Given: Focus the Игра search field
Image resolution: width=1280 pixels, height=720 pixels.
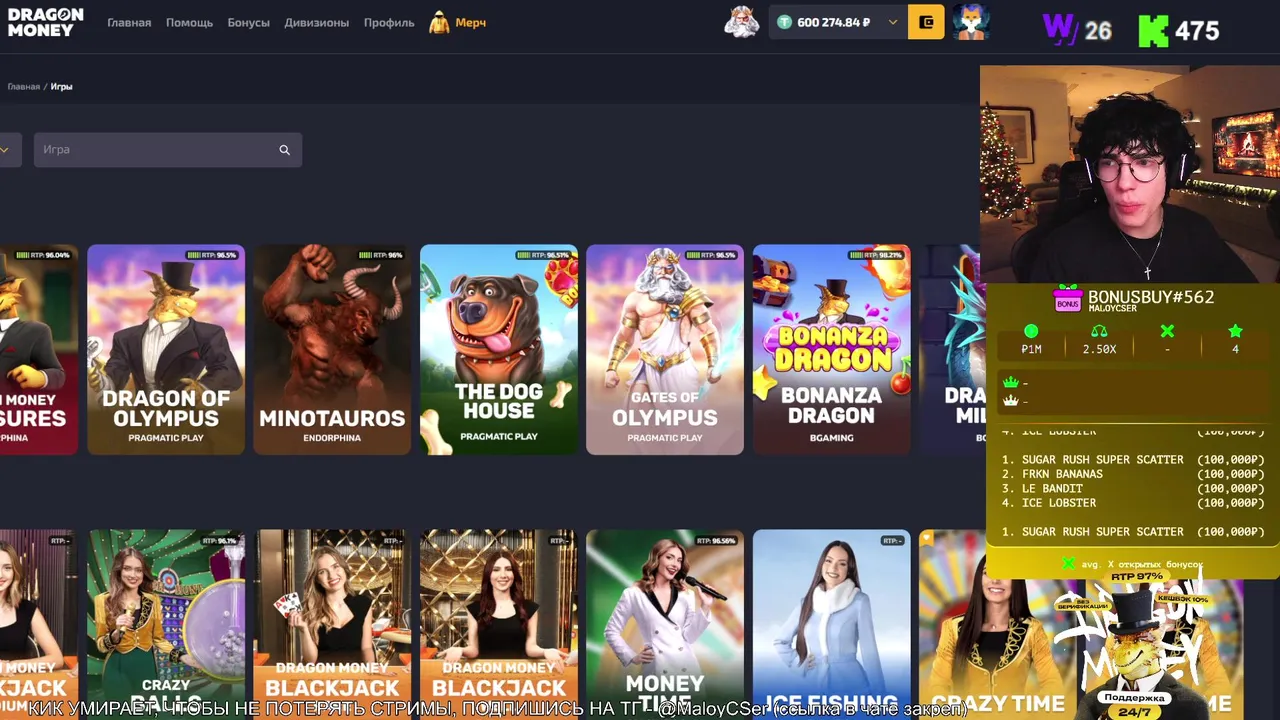Looking at the screenshot, I should pos(168,150).
